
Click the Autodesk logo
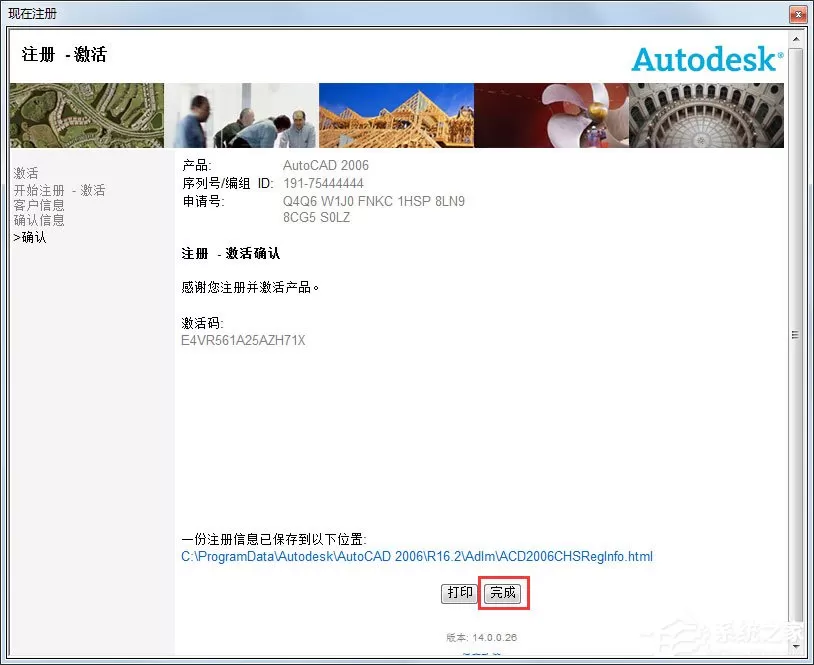coord(707,59)
